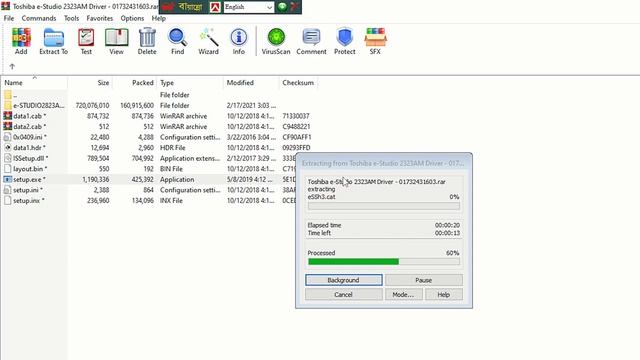Sort by the Modified column header
This screenshot has width=640, height=360.
pos(251,82)
